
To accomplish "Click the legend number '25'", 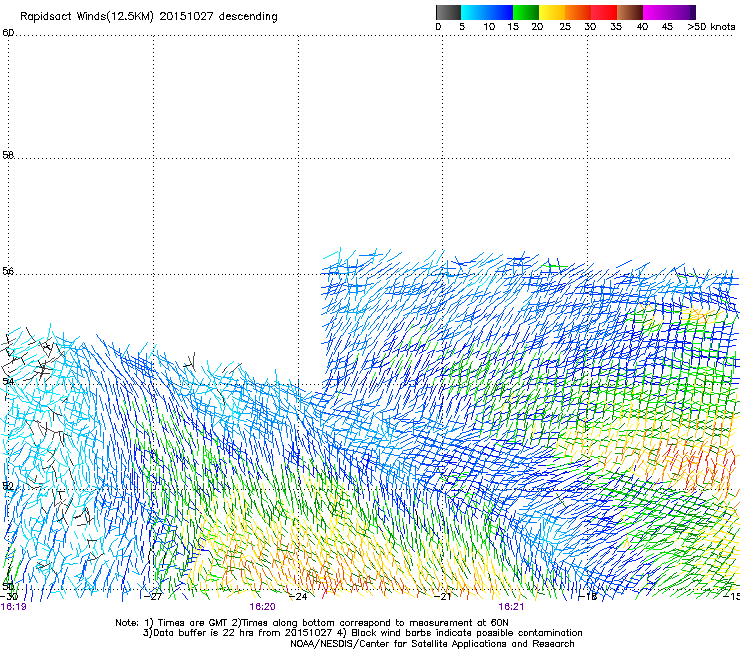I will point(565,27).
